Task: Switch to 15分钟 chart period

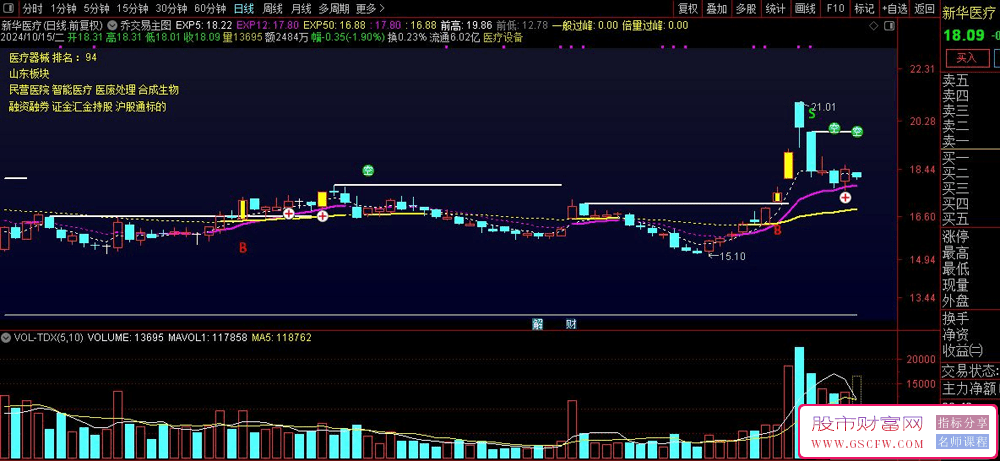Action: pyautogui.click(x=132, y=9)
